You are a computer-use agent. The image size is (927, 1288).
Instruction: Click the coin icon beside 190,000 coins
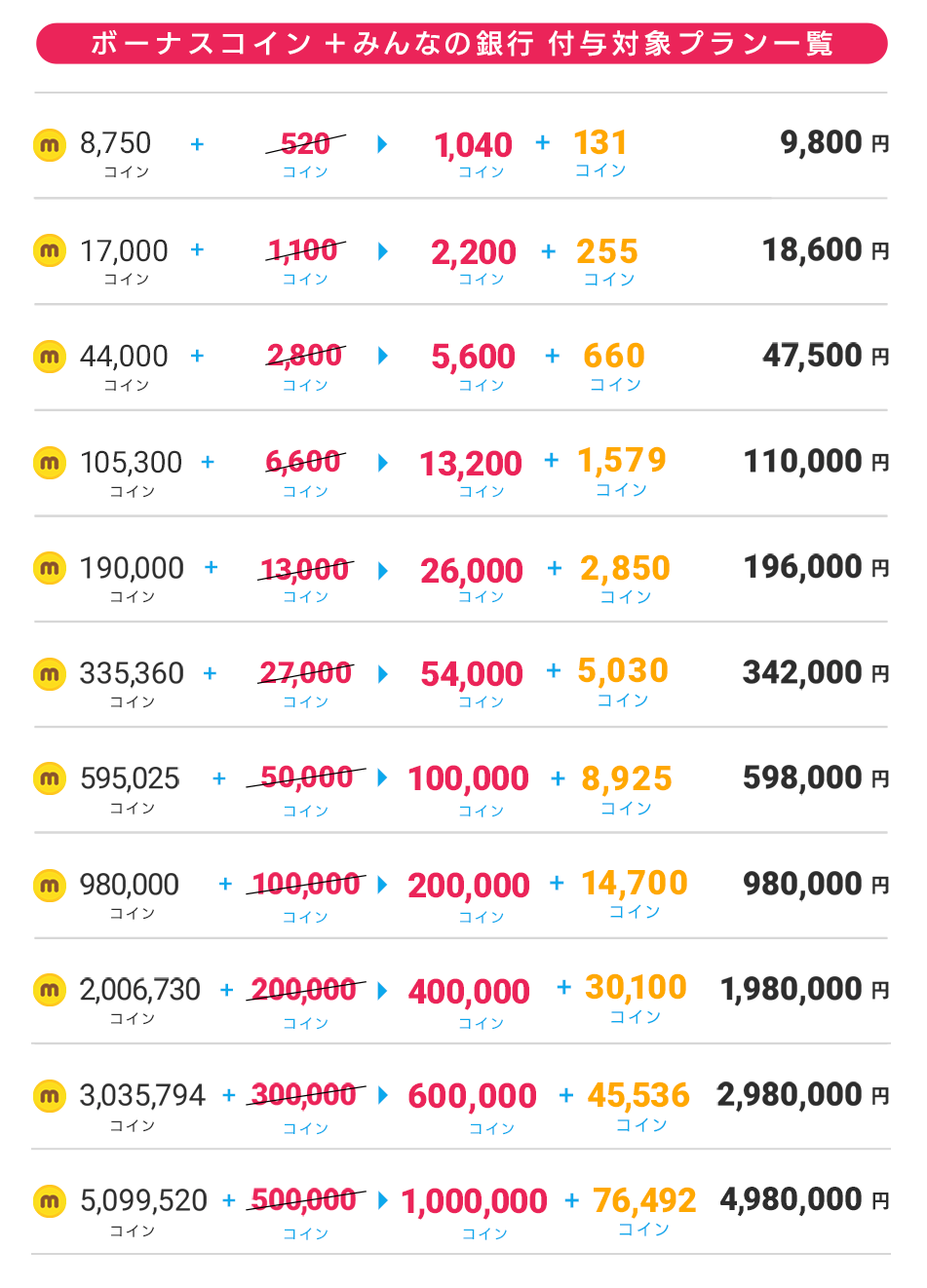point(50,567)
